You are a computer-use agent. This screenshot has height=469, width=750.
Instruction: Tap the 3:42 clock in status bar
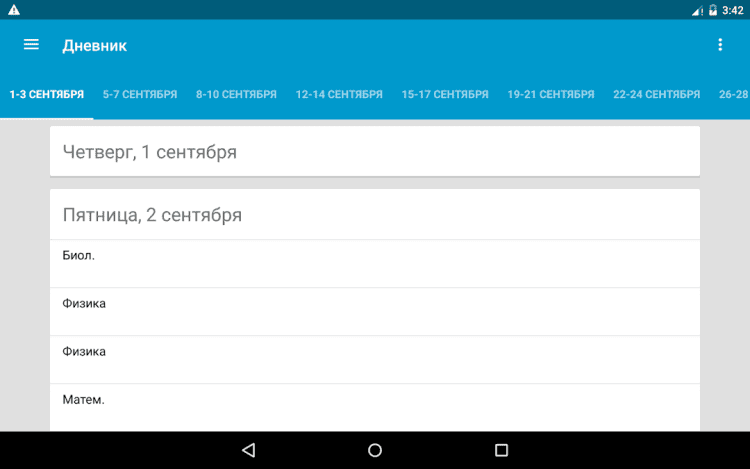coord(733,11)
